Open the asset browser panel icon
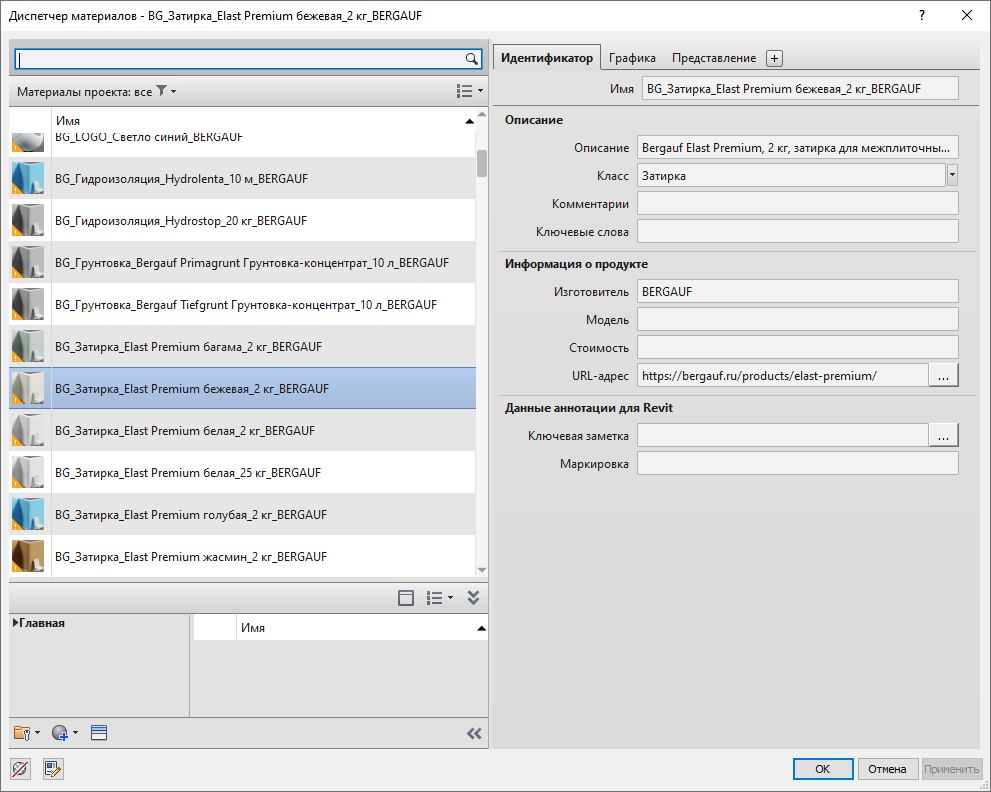 (x=98, y=733)
